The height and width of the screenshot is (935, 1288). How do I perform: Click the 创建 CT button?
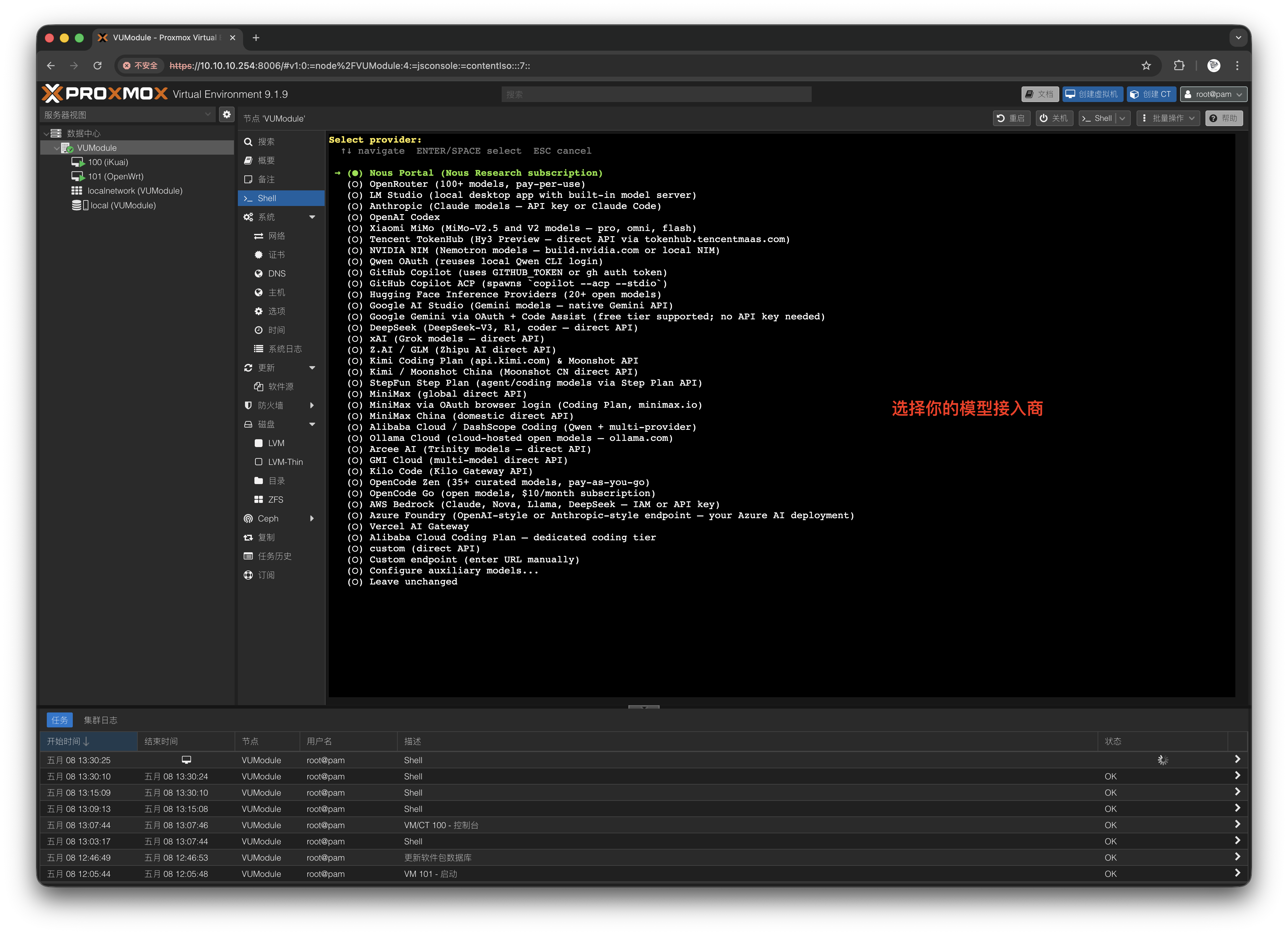(x=1151, y=94)
